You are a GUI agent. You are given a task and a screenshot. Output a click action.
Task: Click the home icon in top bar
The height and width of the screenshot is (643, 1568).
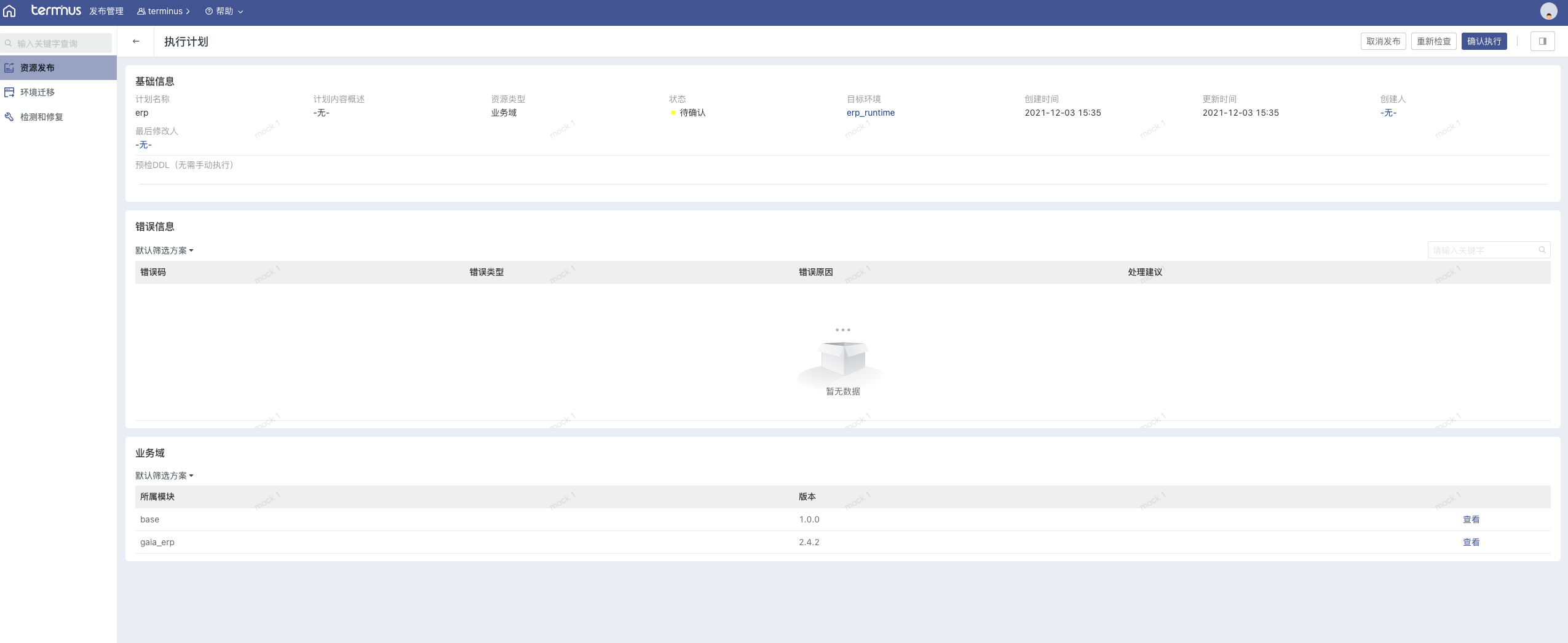pos(9,11)
